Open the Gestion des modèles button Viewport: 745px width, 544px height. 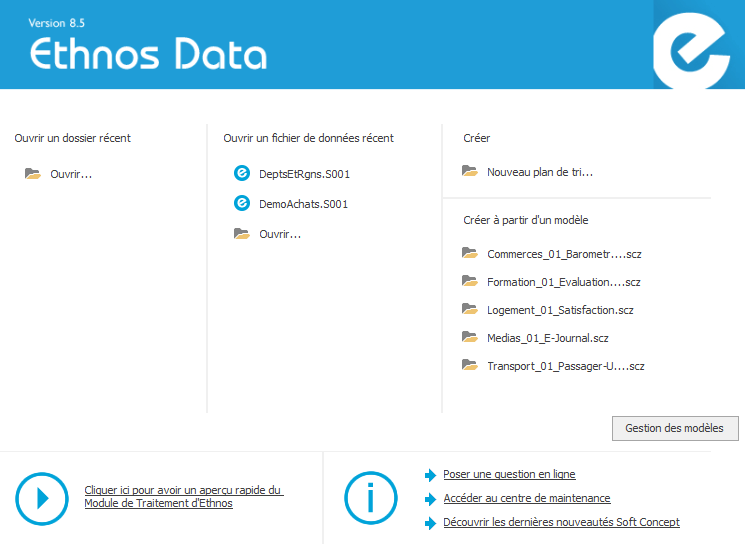675,428
